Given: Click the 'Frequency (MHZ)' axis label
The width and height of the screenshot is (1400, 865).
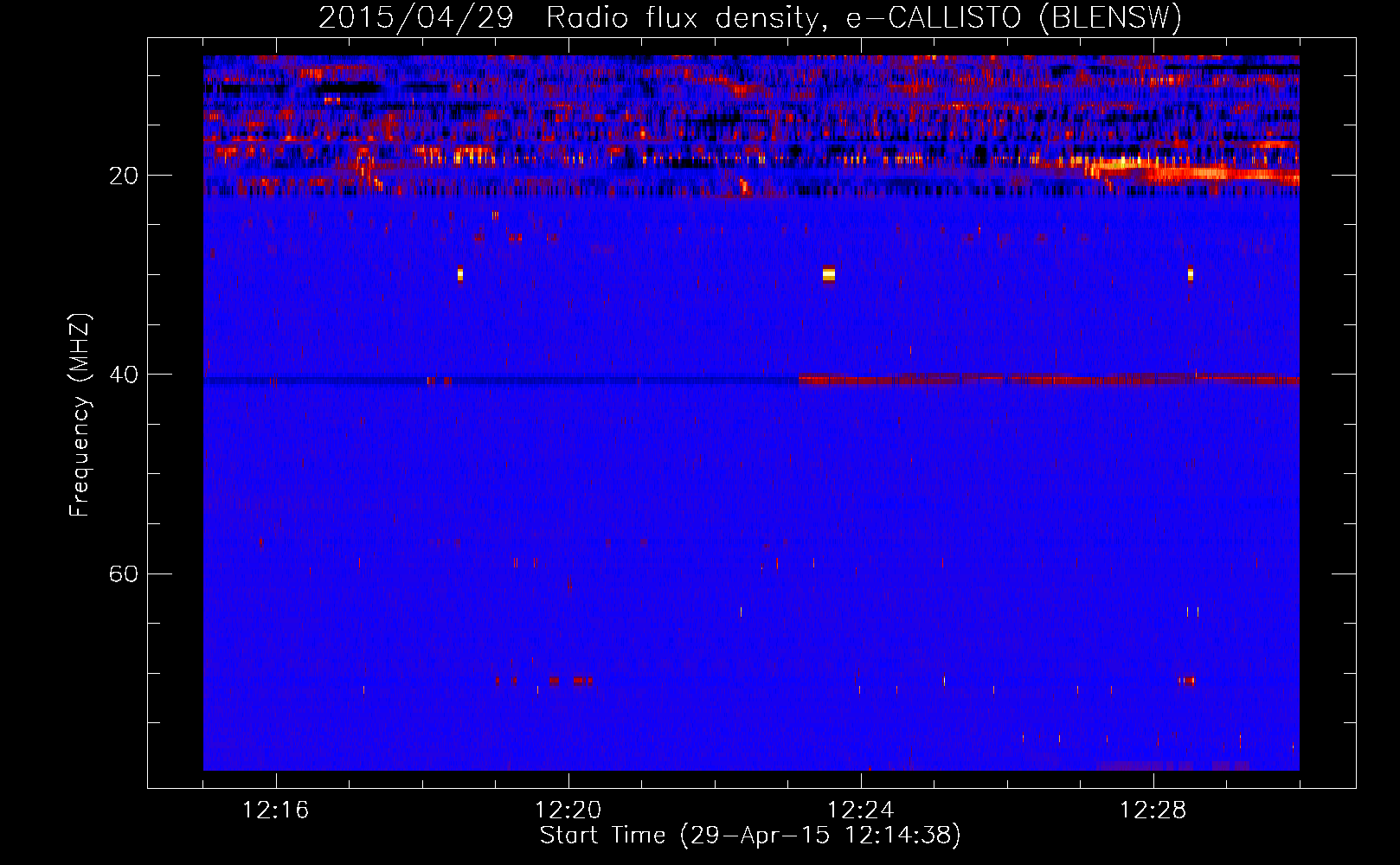Looking at the screenshot, I should (x=80, y=415).
